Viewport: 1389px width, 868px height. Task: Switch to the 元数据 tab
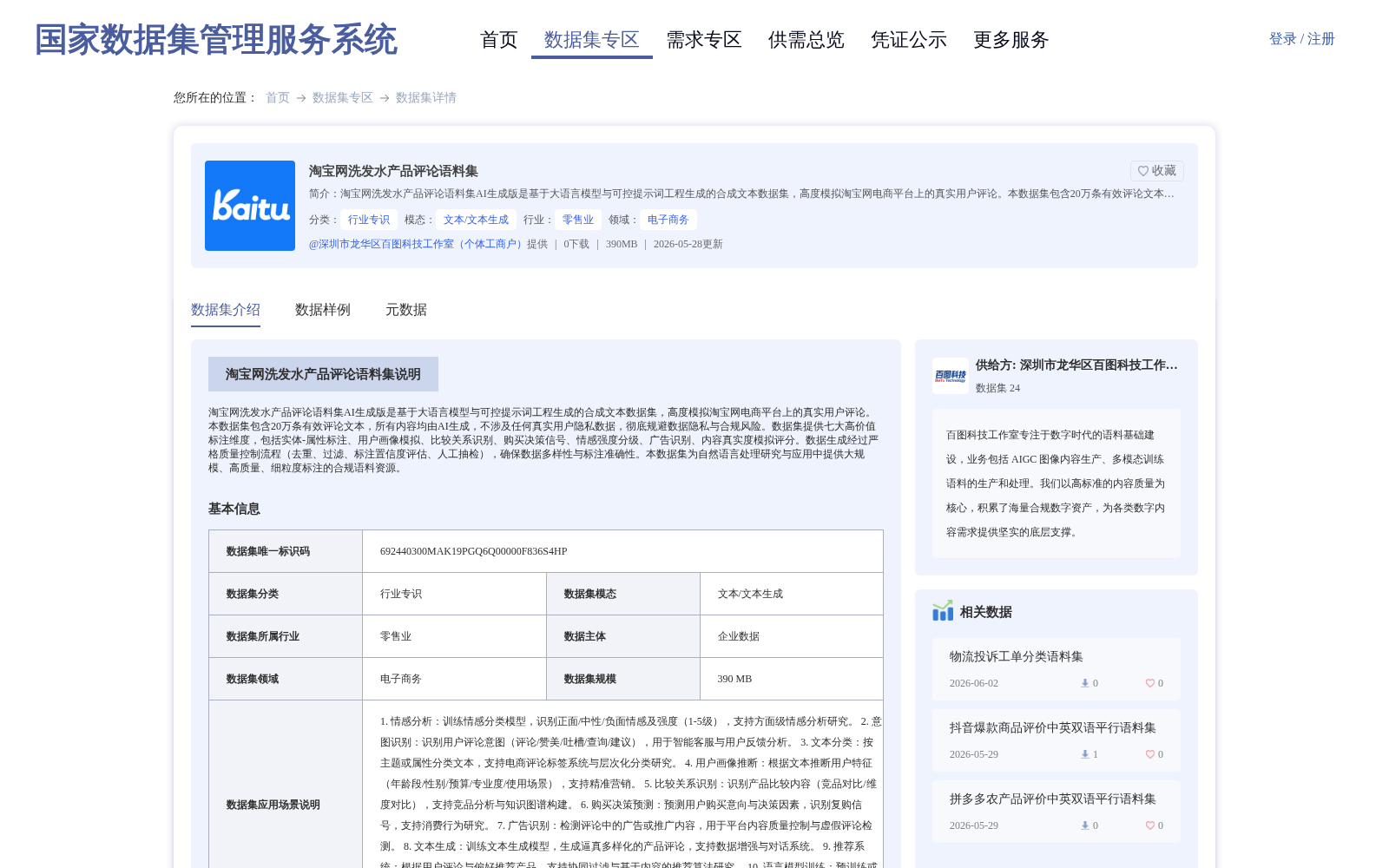click(x=406, y=310)
